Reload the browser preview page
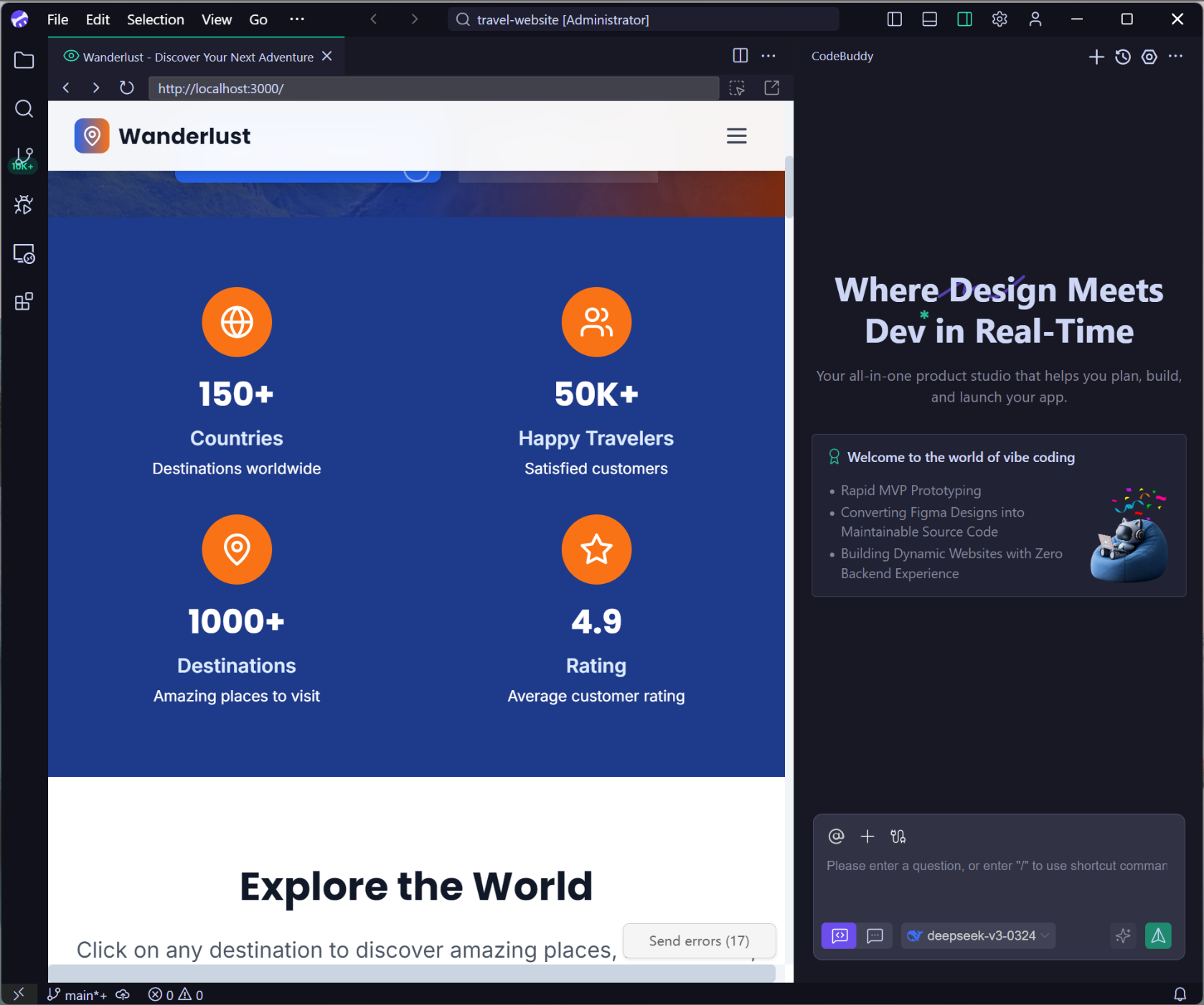Viewport: 1204px width, 1005px height. click(127, 88)
